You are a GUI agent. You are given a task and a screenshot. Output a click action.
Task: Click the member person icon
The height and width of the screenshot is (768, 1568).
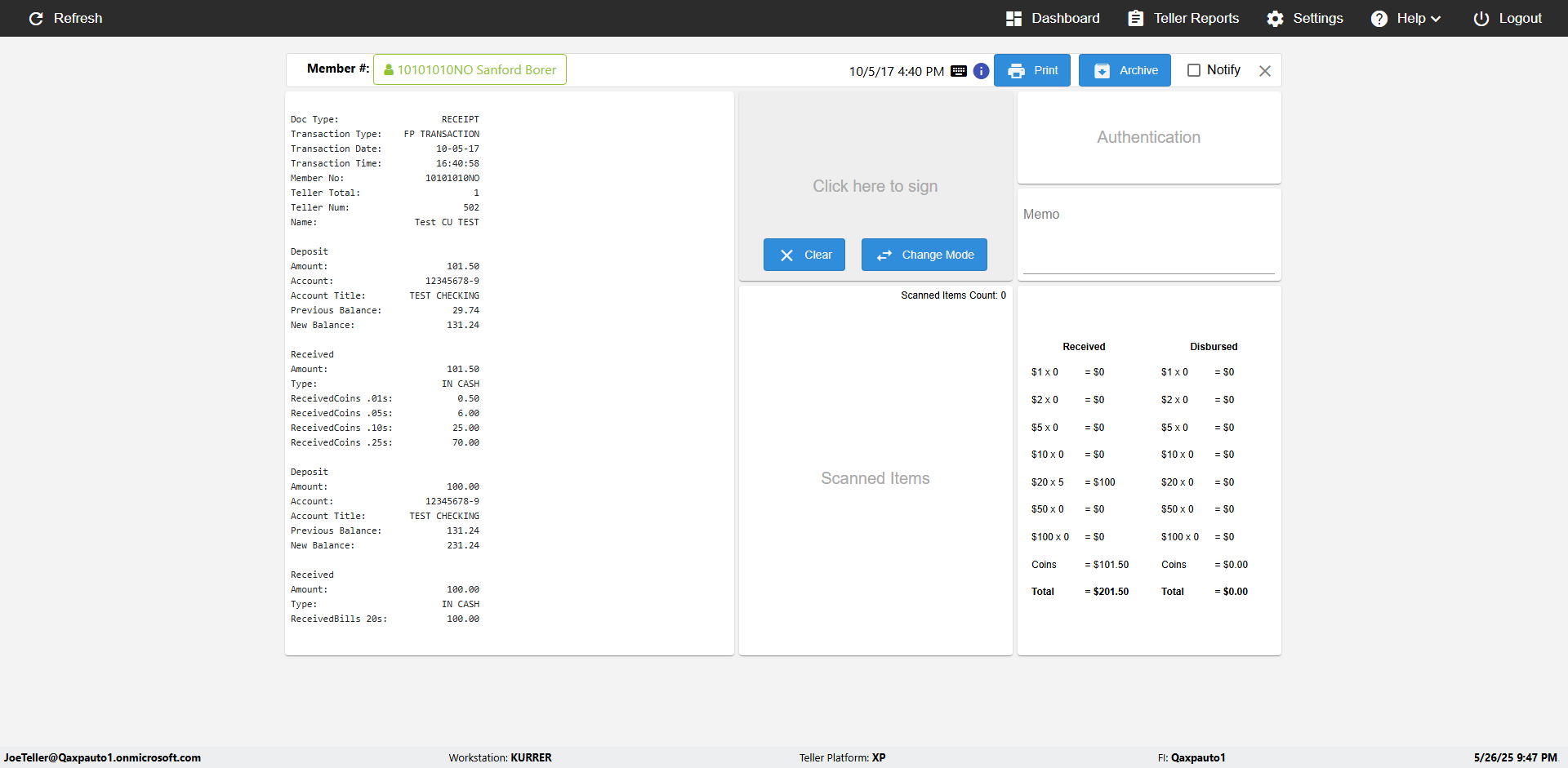[389, 70]
